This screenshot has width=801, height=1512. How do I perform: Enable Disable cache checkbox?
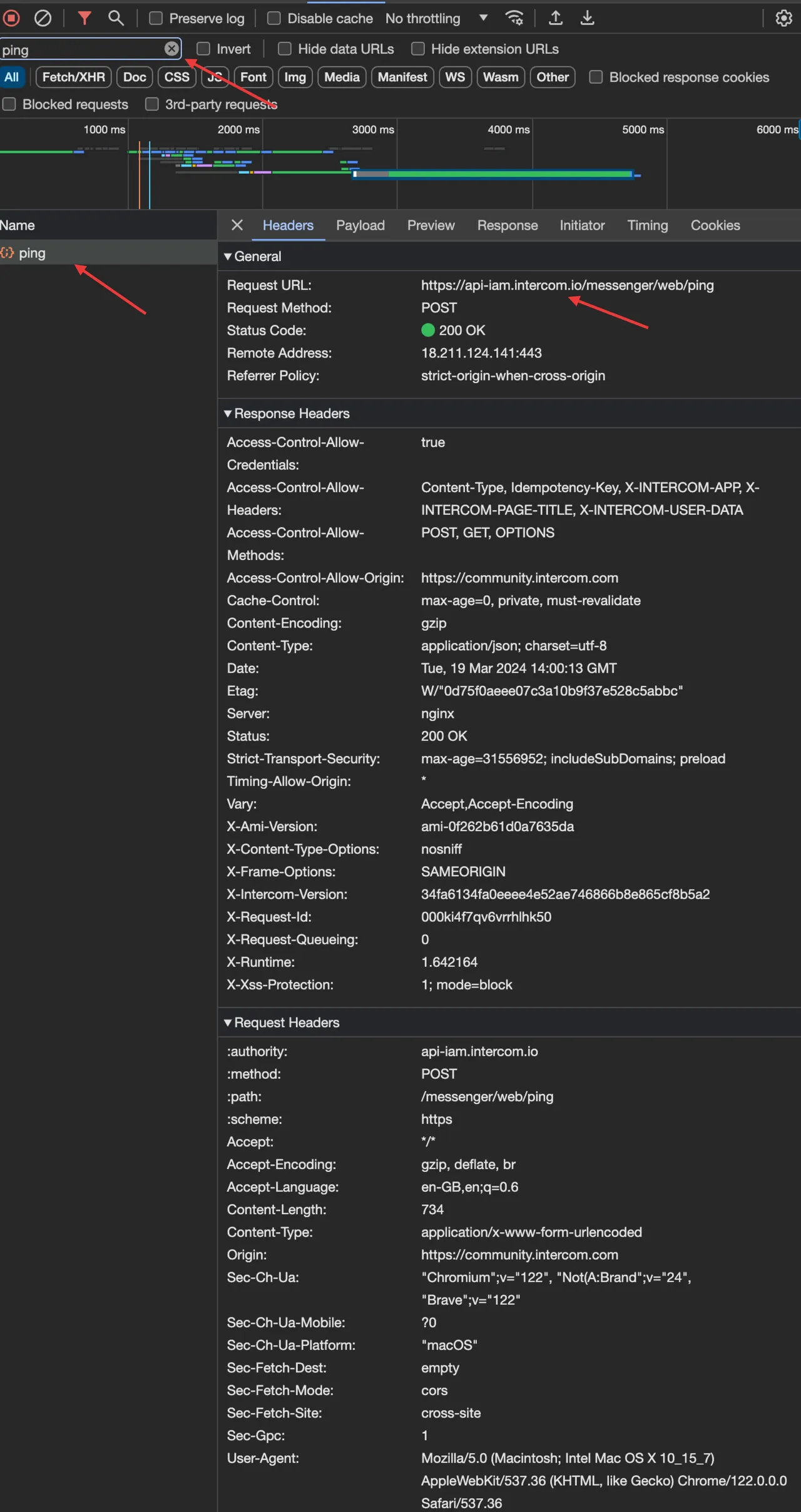click(274, 18)
